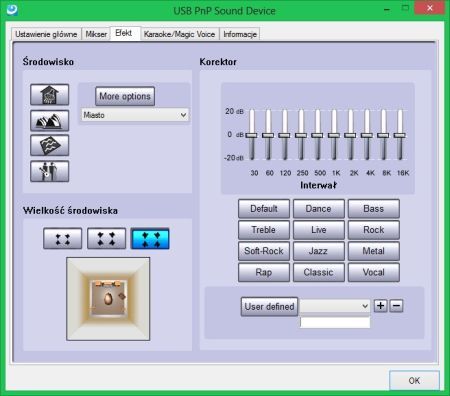
Task: Select the house environment icon
Action: click(x=50, y=95)
